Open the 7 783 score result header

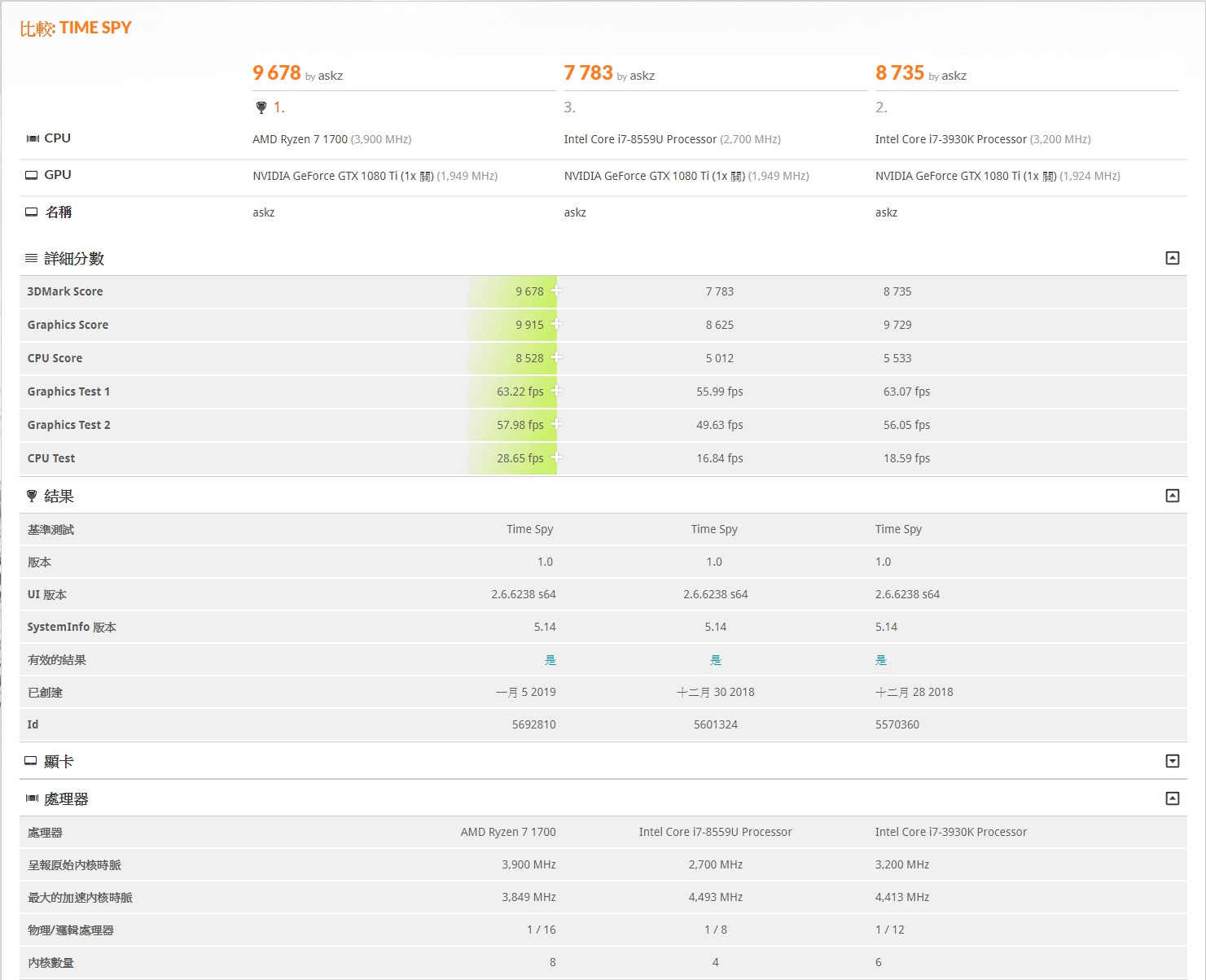coord(588,73)
